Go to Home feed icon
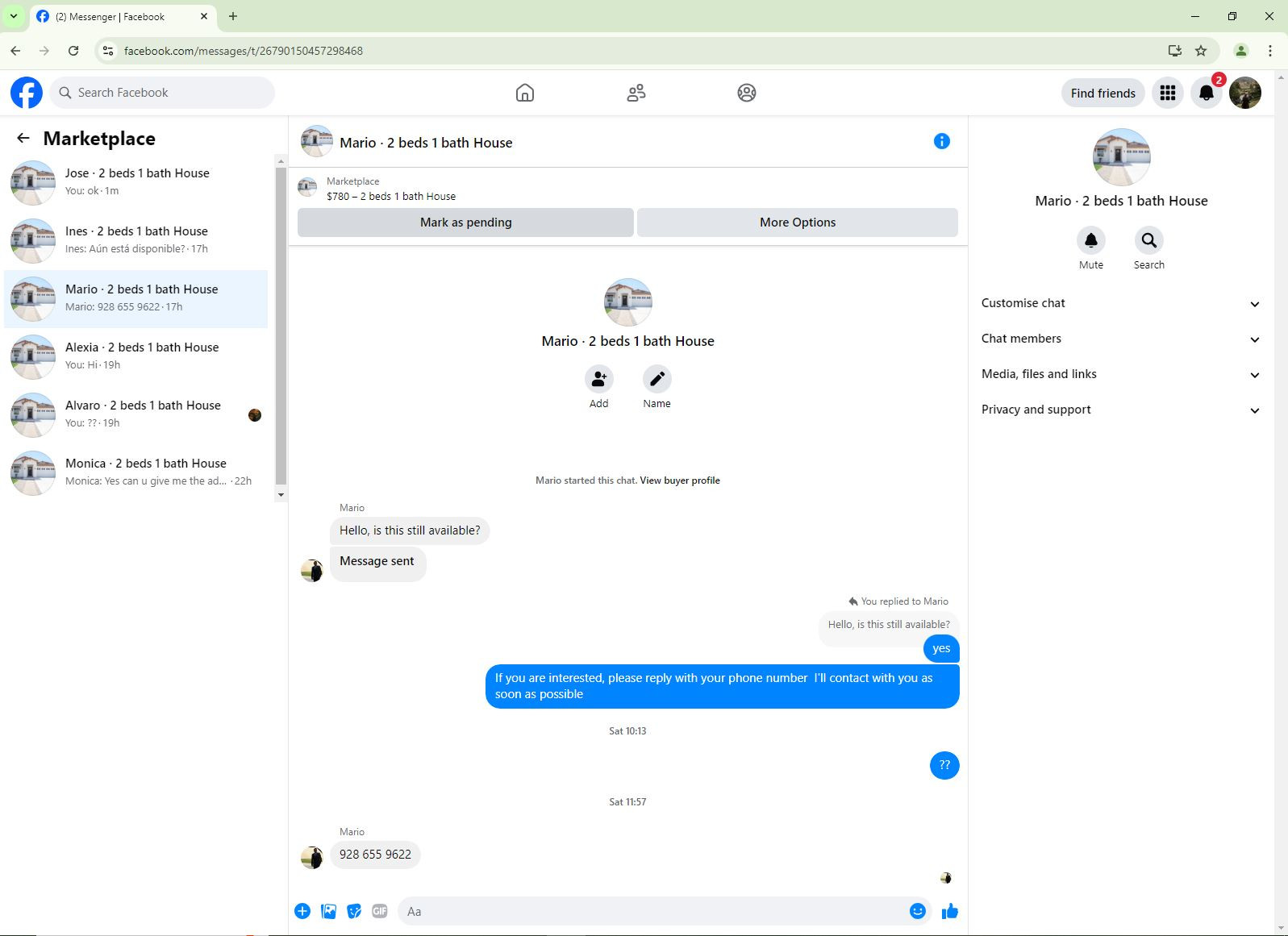 pos(525,93)
